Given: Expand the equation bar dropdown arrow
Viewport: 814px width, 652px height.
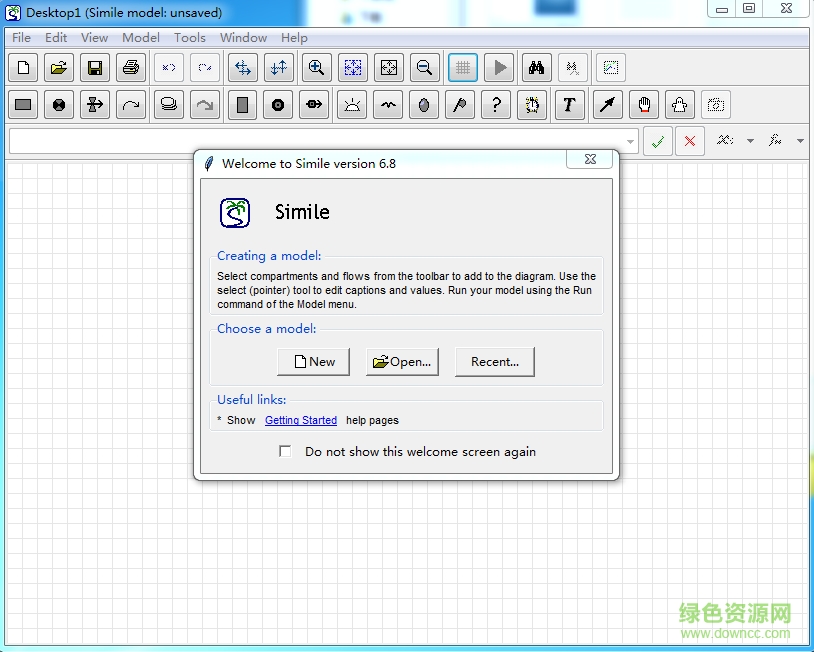Looking at the screenshot, I should tap(630, 142).
